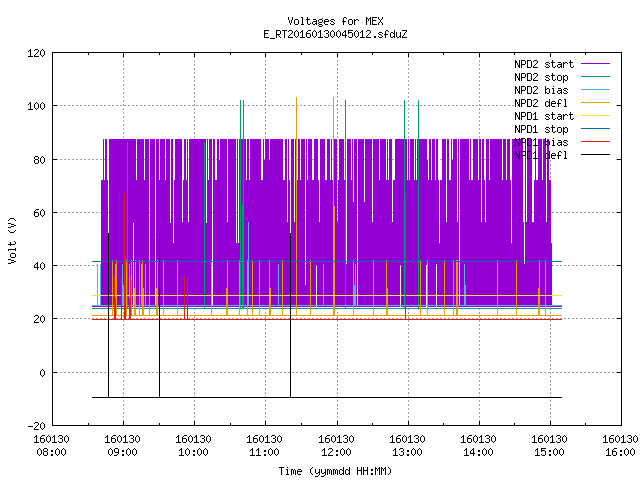Click the blue NPD1 stop legend line

click(595, 129)
